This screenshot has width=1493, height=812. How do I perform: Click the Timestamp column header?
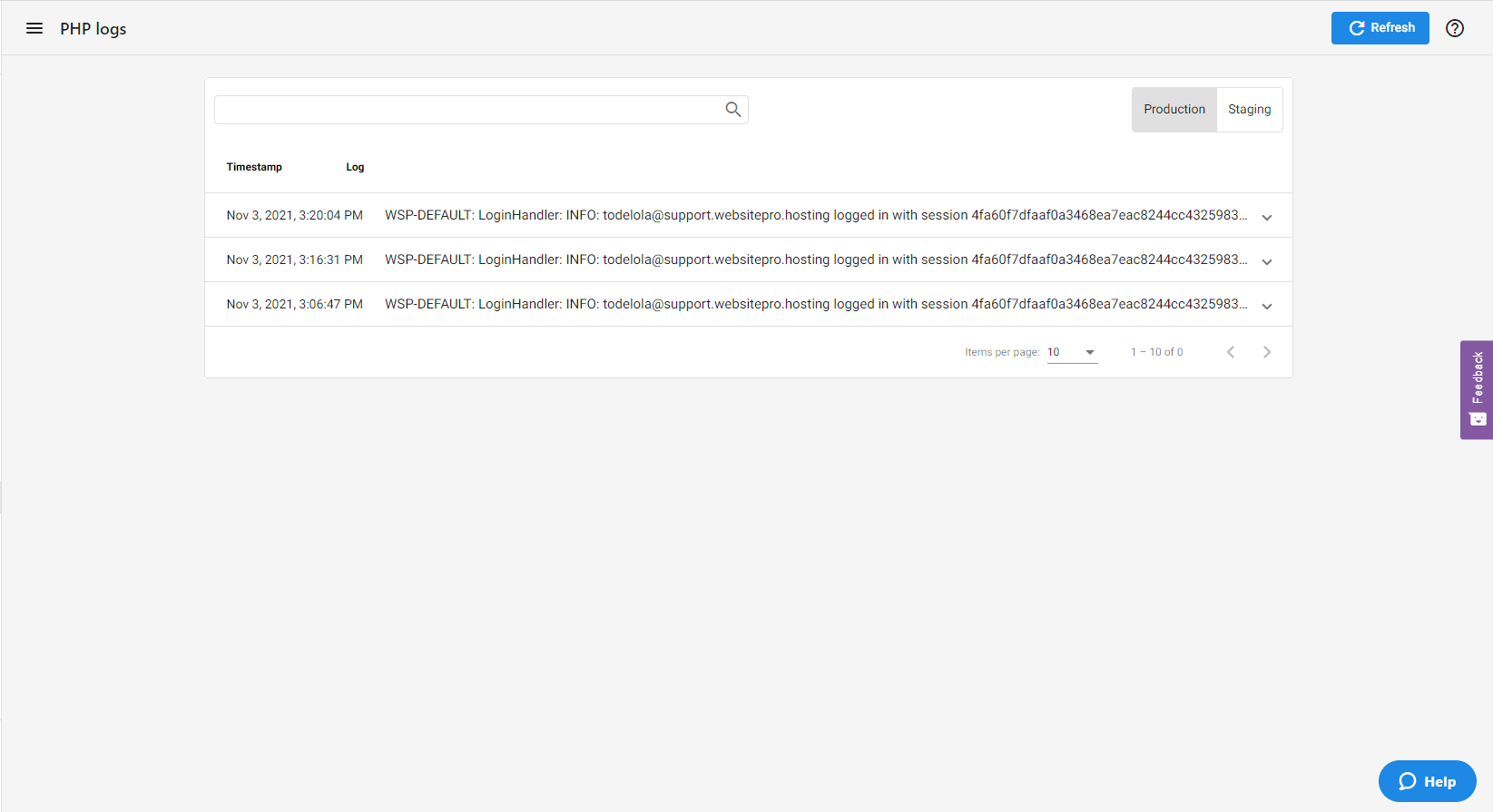254,167
